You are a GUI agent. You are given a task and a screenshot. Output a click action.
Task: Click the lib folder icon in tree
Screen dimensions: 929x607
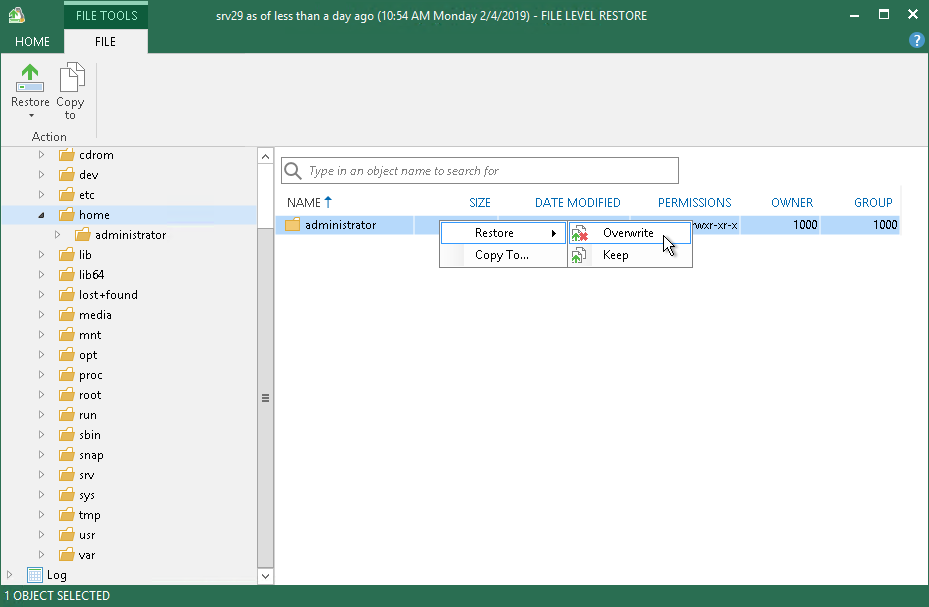click(x=66, y=255)
